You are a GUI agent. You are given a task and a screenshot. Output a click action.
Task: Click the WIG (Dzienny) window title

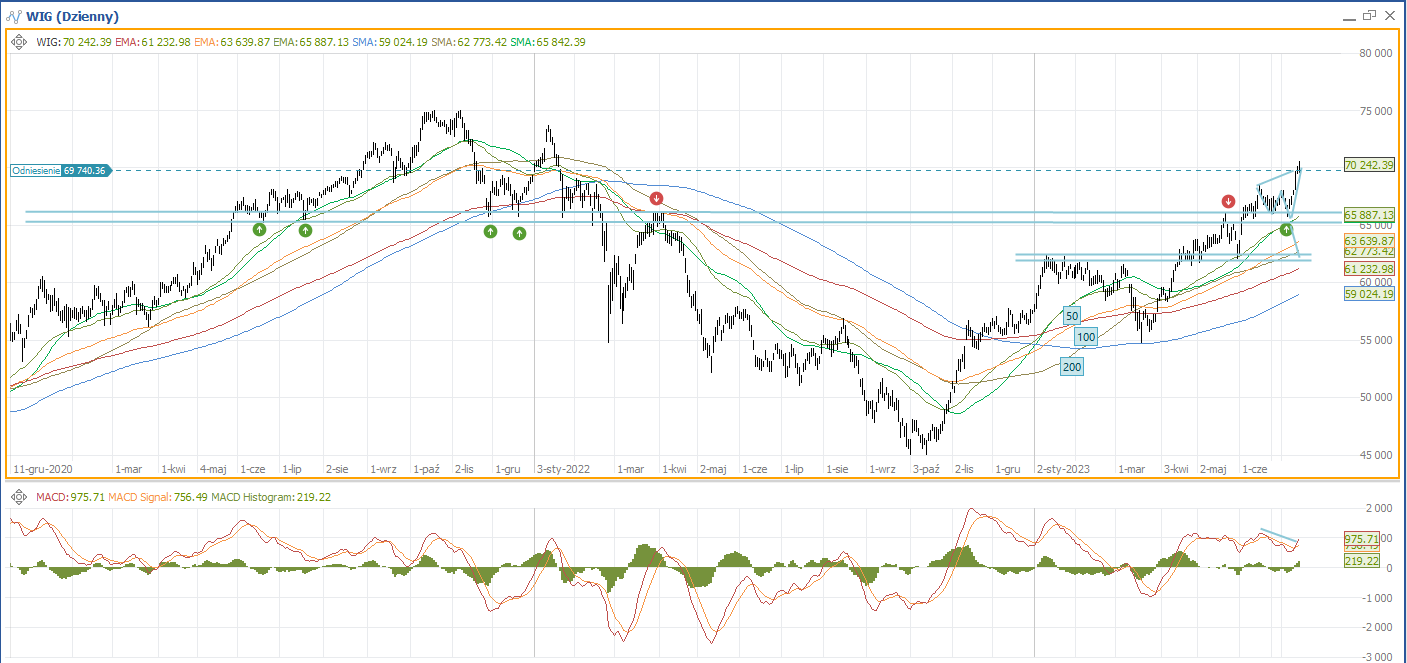(x=72, y=17)
